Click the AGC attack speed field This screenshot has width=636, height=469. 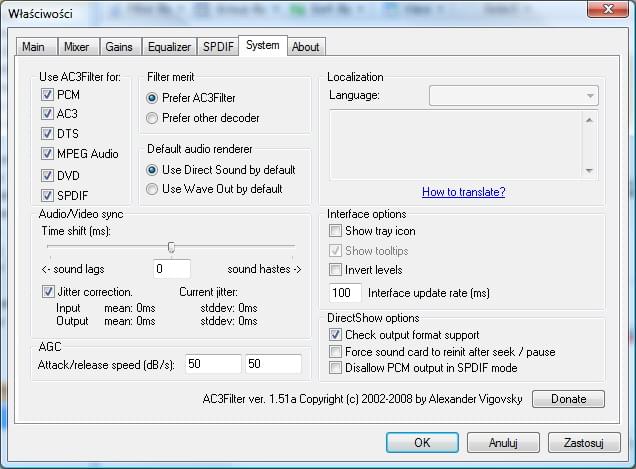point(213,364)
